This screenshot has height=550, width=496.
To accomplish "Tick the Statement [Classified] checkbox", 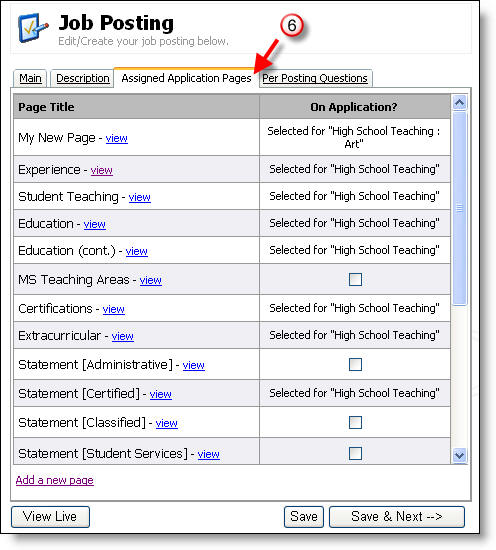I will (355, 422).
